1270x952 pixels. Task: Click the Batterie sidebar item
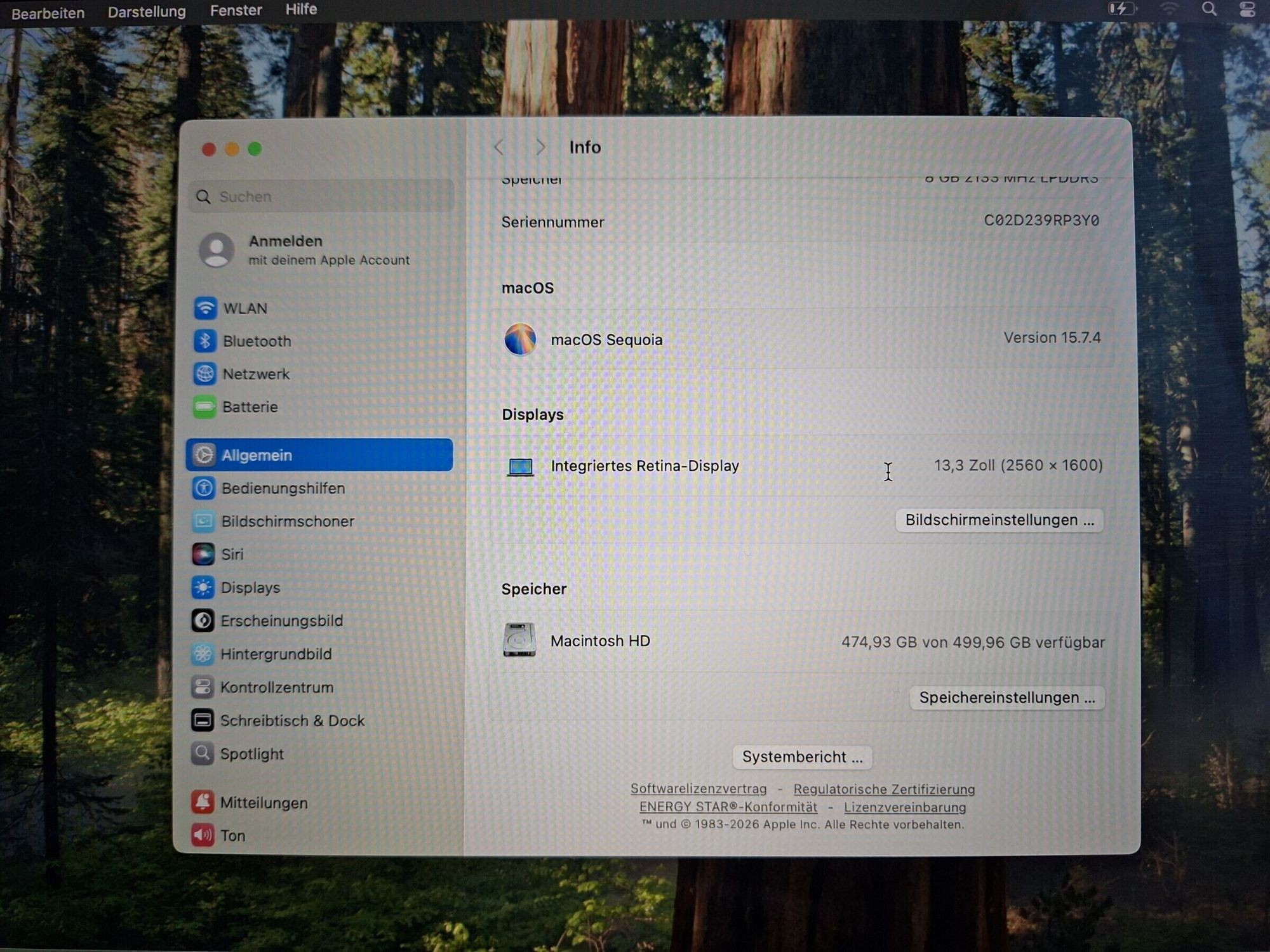coord(250,407)
